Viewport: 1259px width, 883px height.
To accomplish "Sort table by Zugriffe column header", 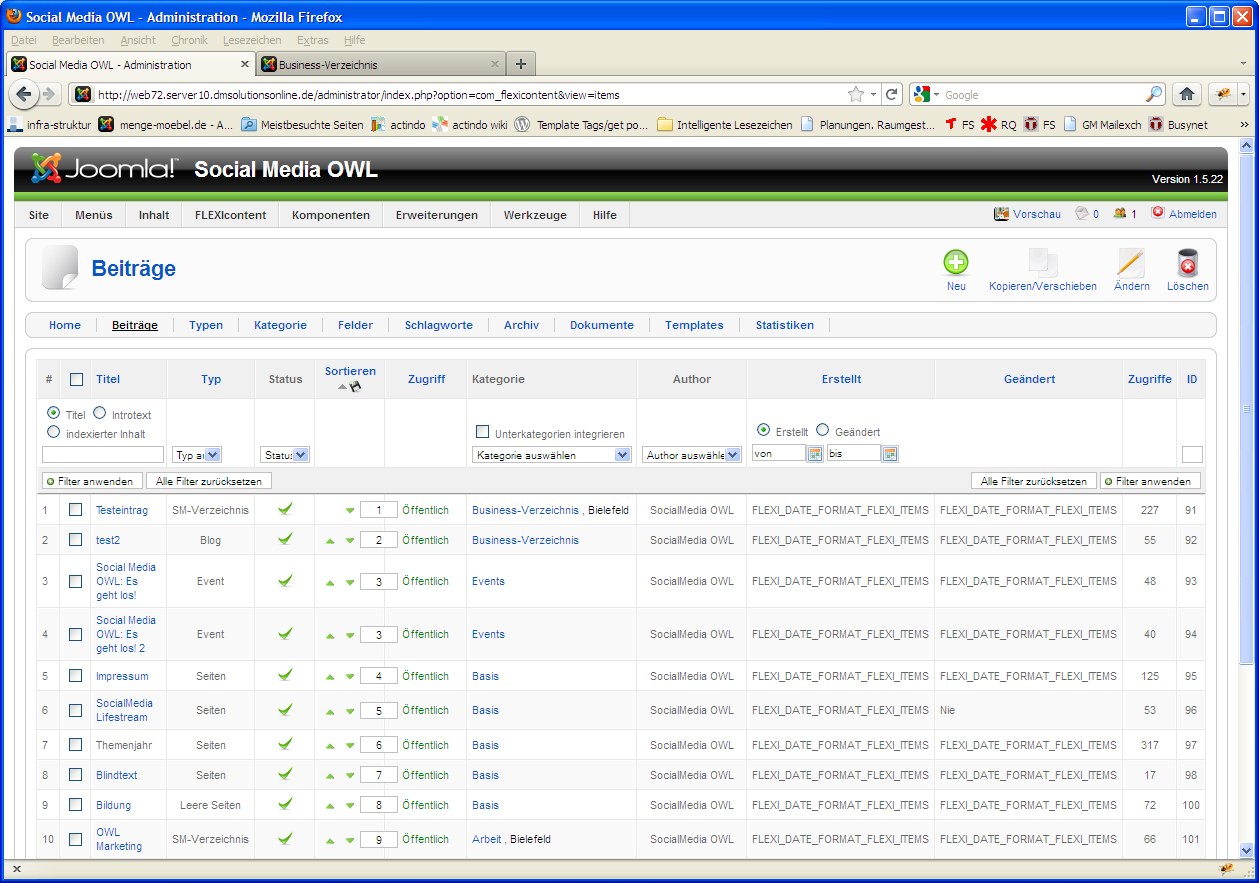I will [1150, 379].
